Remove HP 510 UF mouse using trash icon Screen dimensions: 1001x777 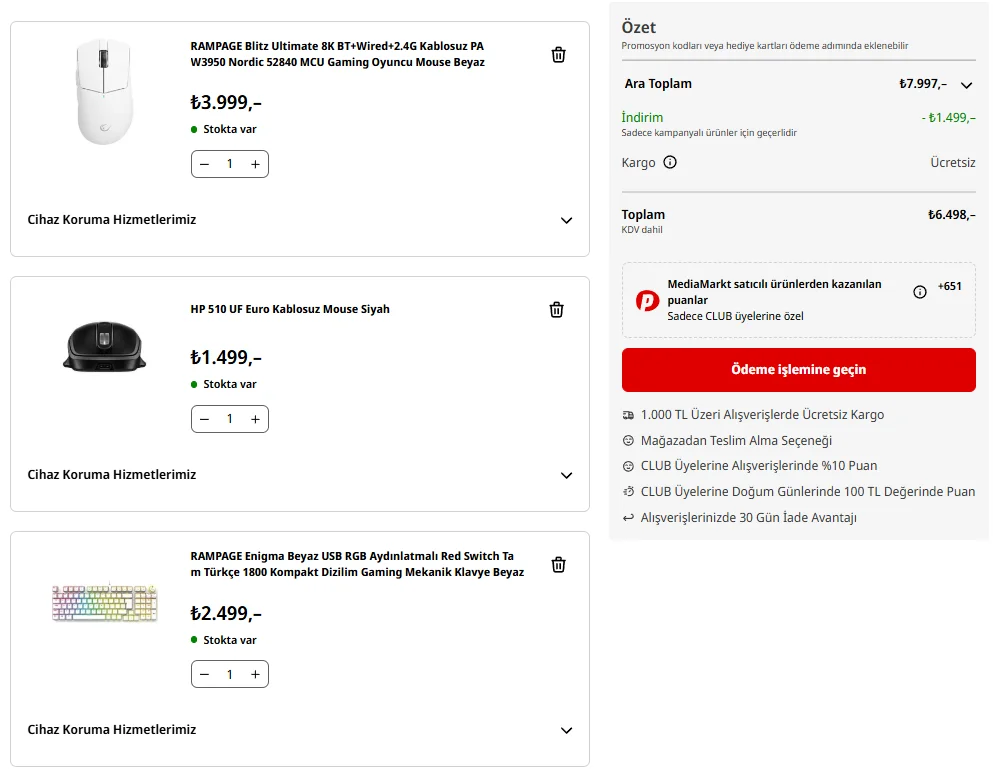(x=557, y=310)
